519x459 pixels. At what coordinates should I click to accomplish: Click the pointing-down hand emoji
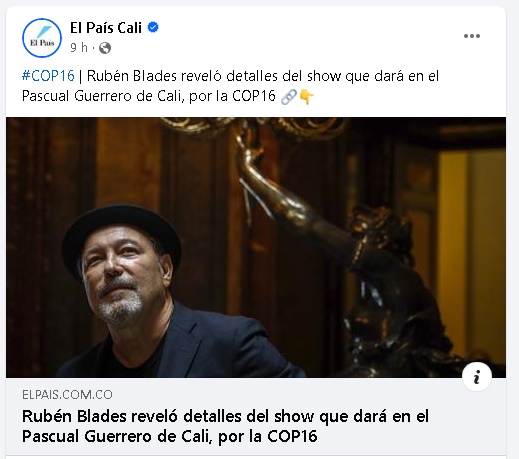307,97
